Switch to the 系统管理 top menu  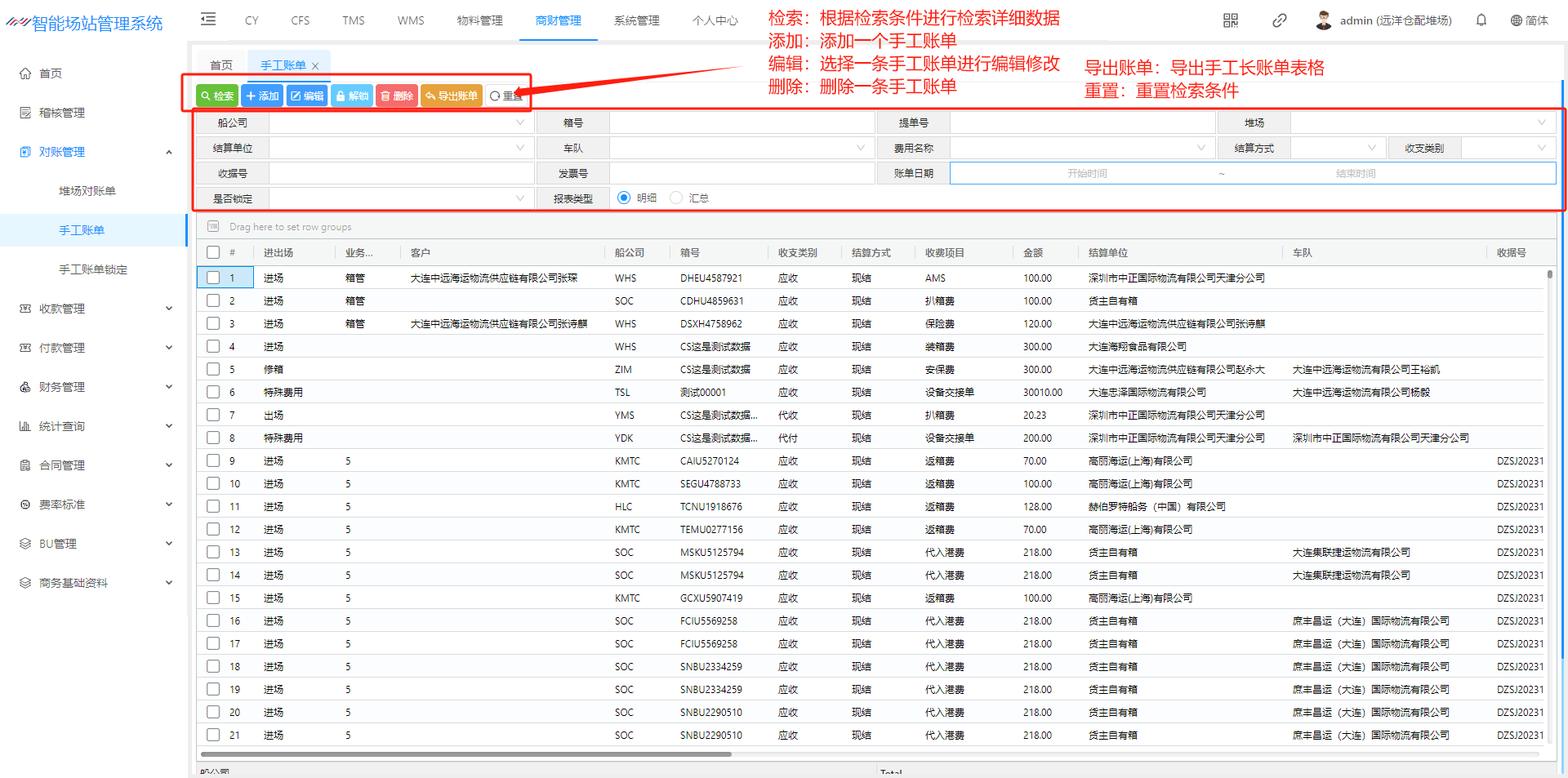point(636,20)
